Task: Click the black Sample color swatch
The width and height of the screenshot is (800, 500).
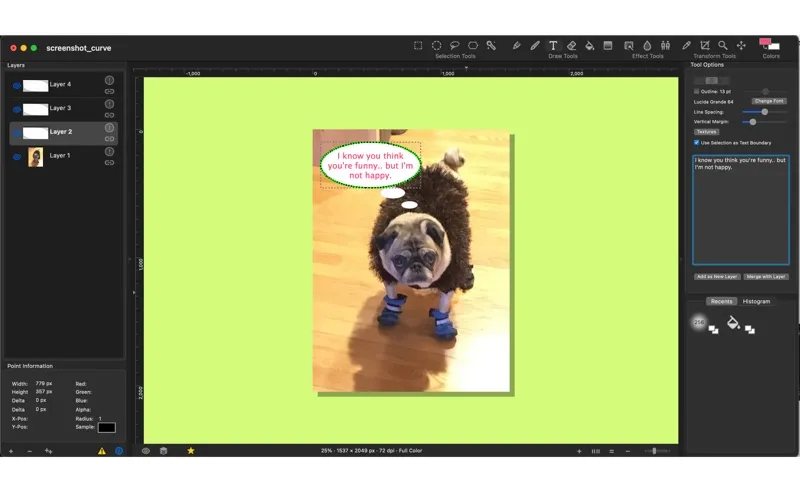Action: pyautogui.click(x=107, y=428)
